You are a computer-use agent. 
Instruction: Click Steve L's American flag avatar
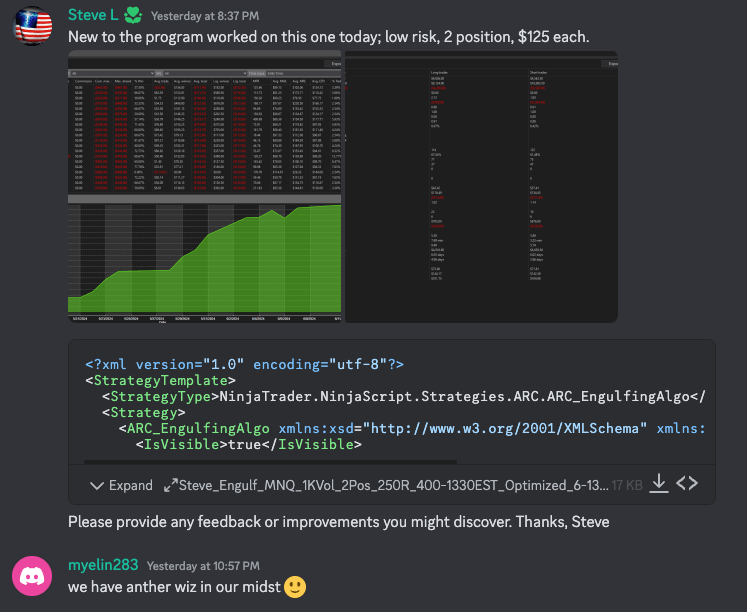[32, 25]
